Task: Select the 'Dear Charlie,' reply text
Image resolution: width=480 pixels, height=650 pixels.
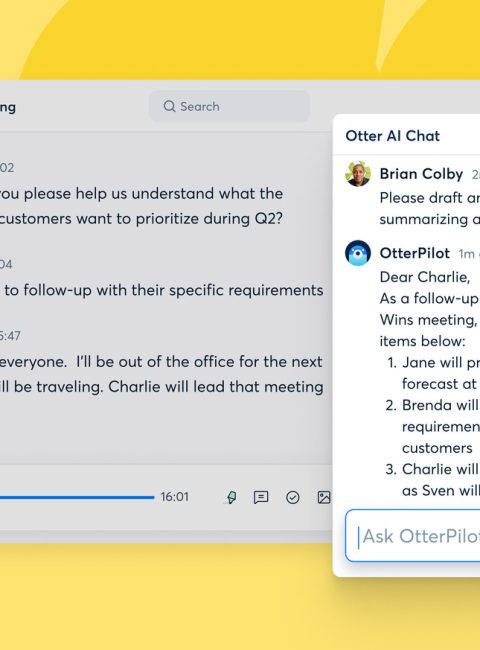Action: pyautogui.click(x=424, y=277)
